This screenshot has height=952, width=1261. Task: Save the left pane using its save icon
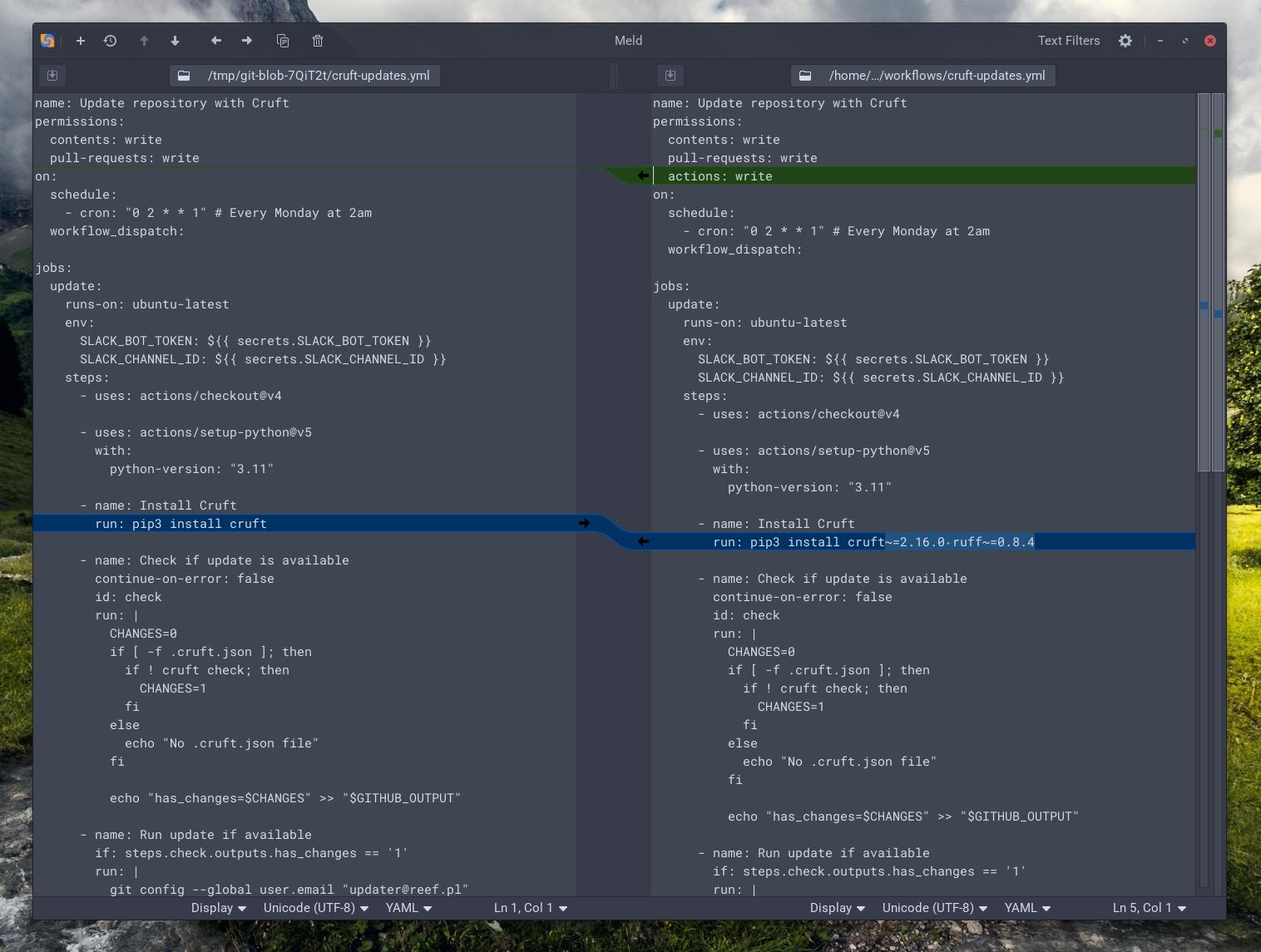pos(52,75)
